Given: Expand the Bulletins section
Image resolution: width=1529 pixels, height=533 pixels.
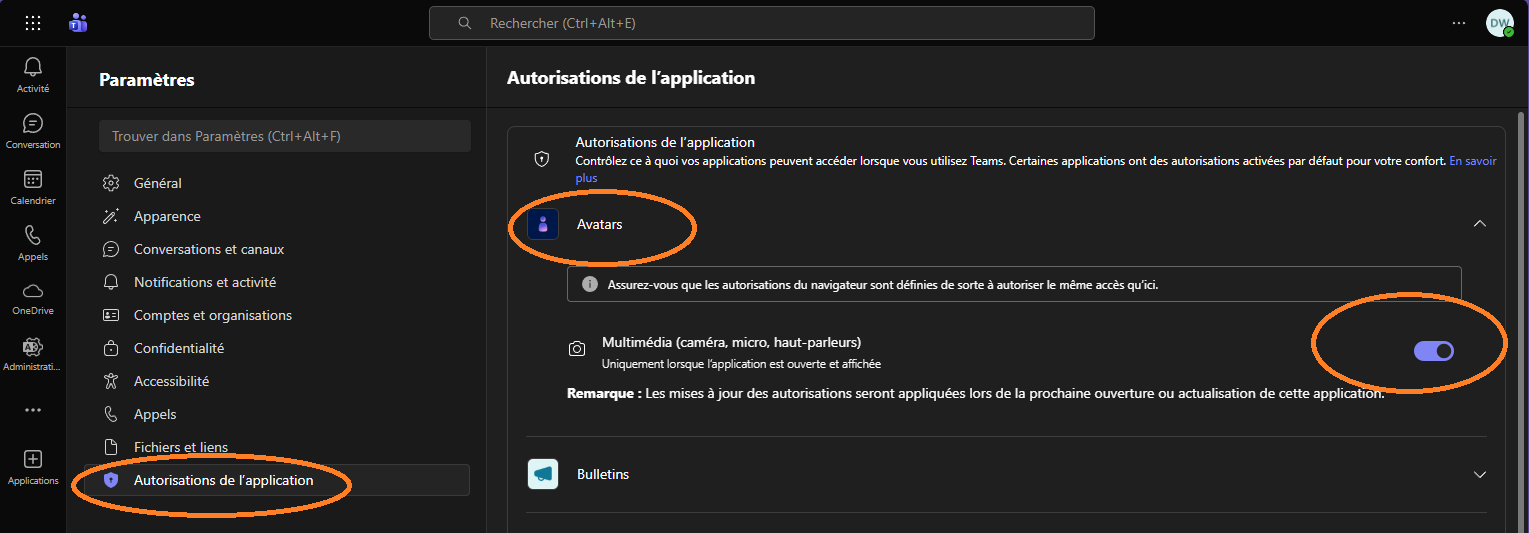Looking at the screenshot, I should 1479,474.
